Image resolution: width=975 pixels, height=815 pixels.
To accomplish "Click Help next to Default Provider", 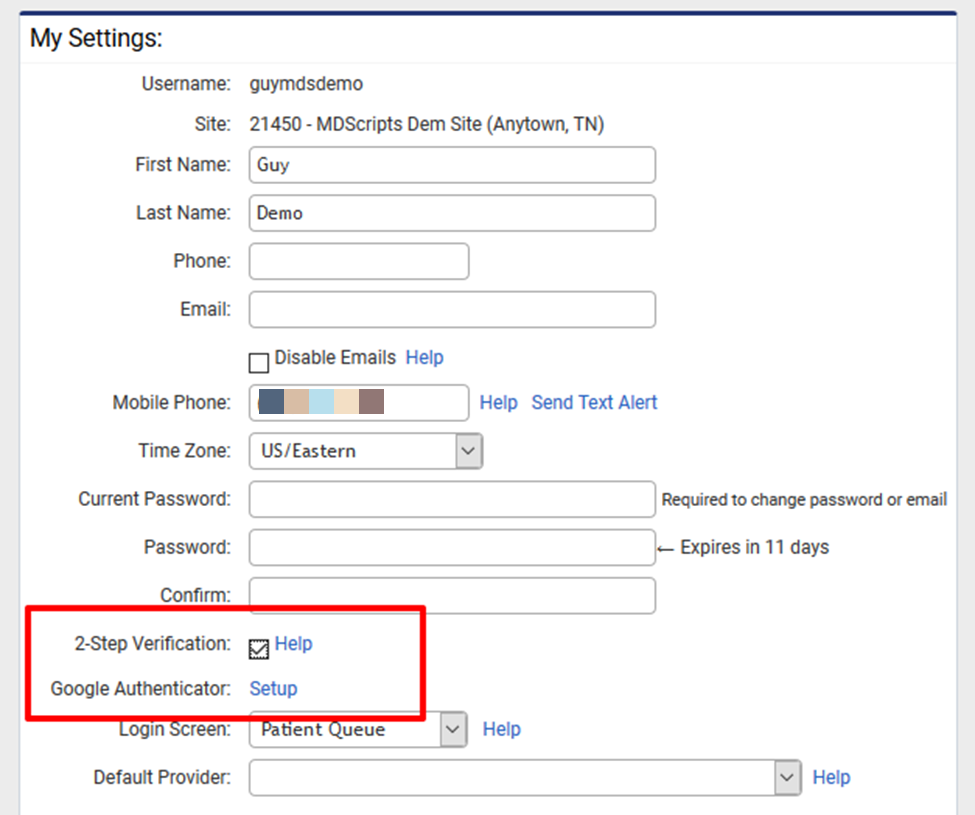I will 832,777.
